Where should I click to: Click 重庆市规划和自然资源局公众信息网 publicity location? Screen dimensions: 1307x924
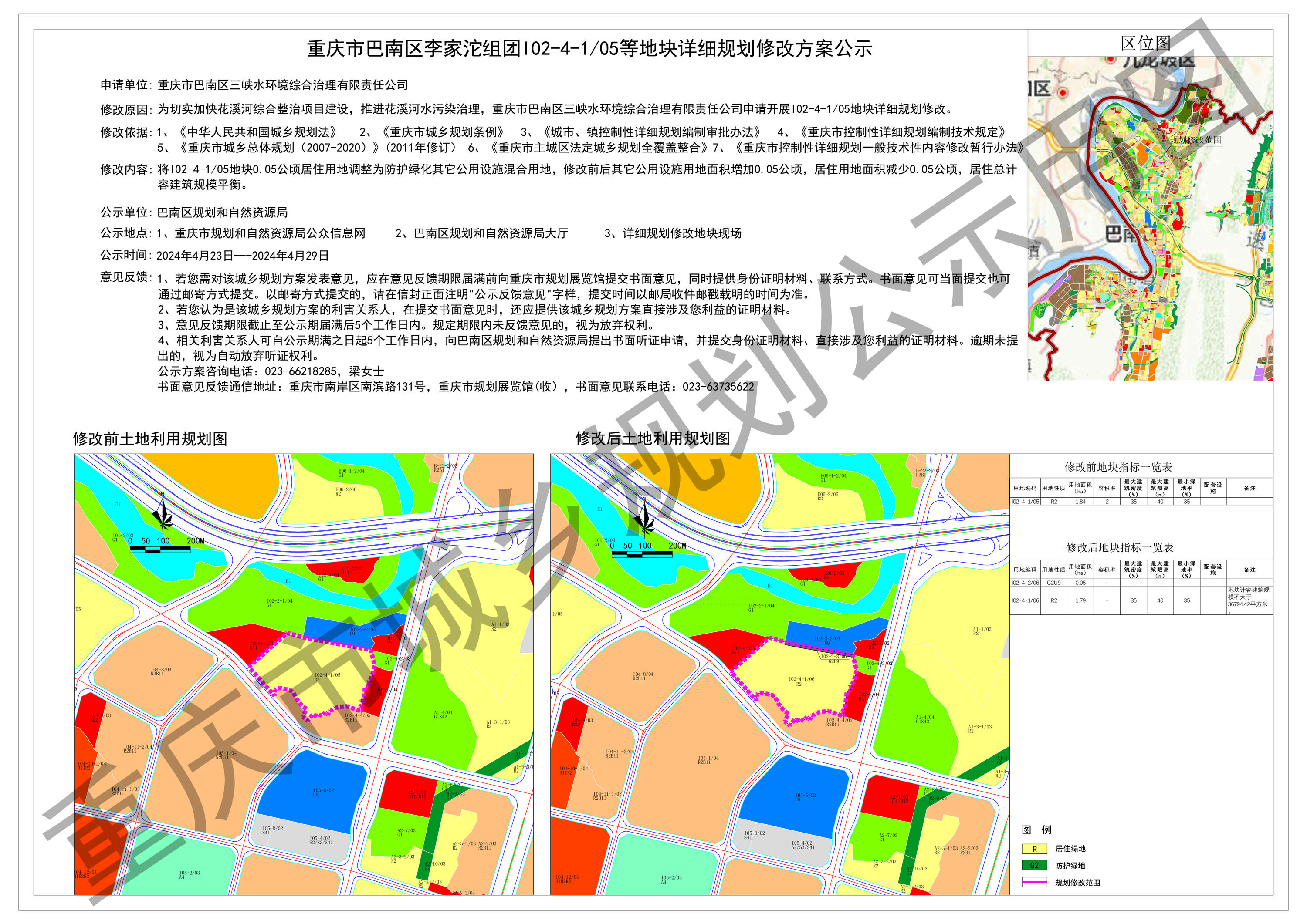[x=270, y=233]
